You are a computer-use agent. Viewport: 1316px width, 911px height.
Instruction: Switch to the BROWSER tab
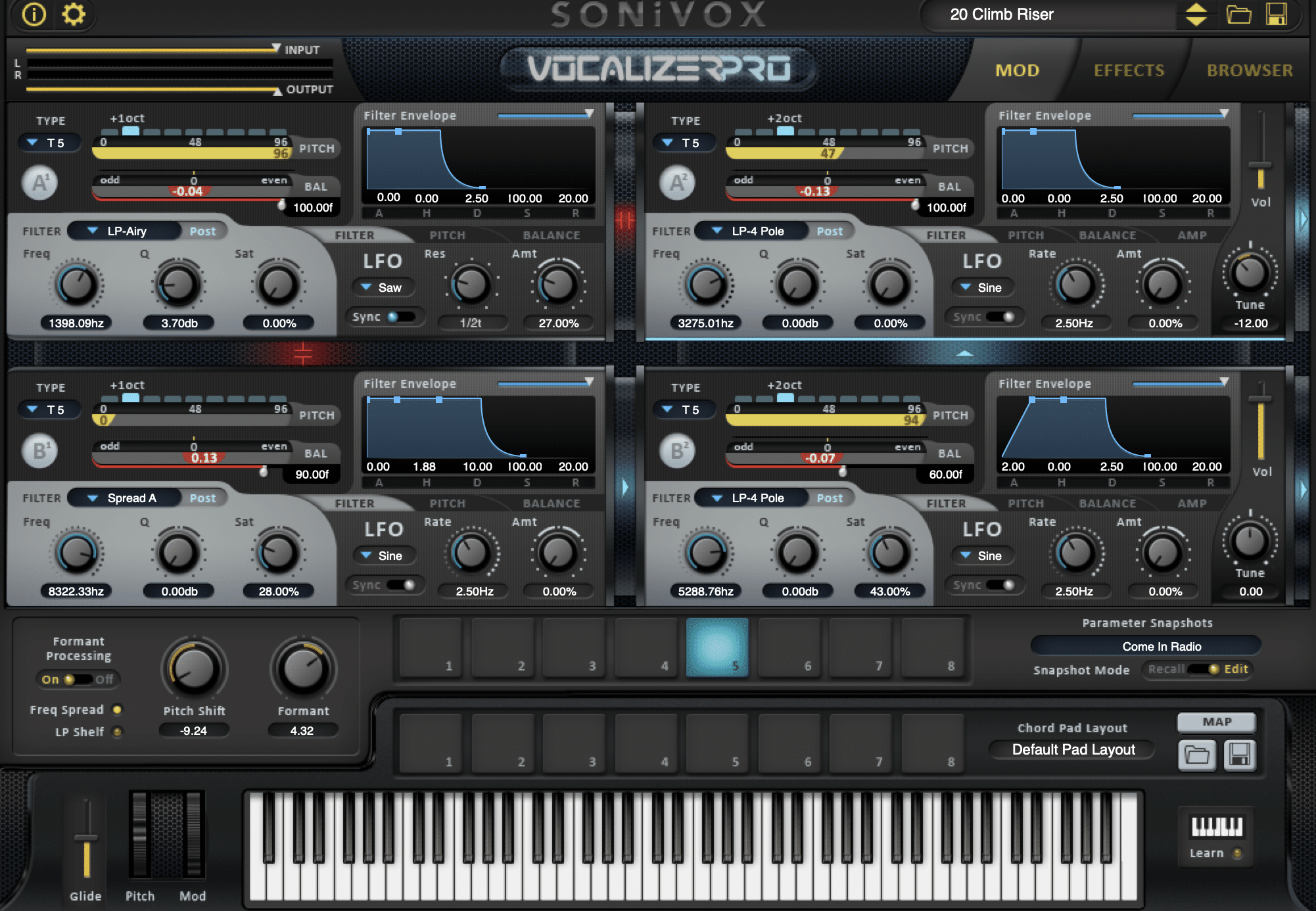tap(1250, 70)
